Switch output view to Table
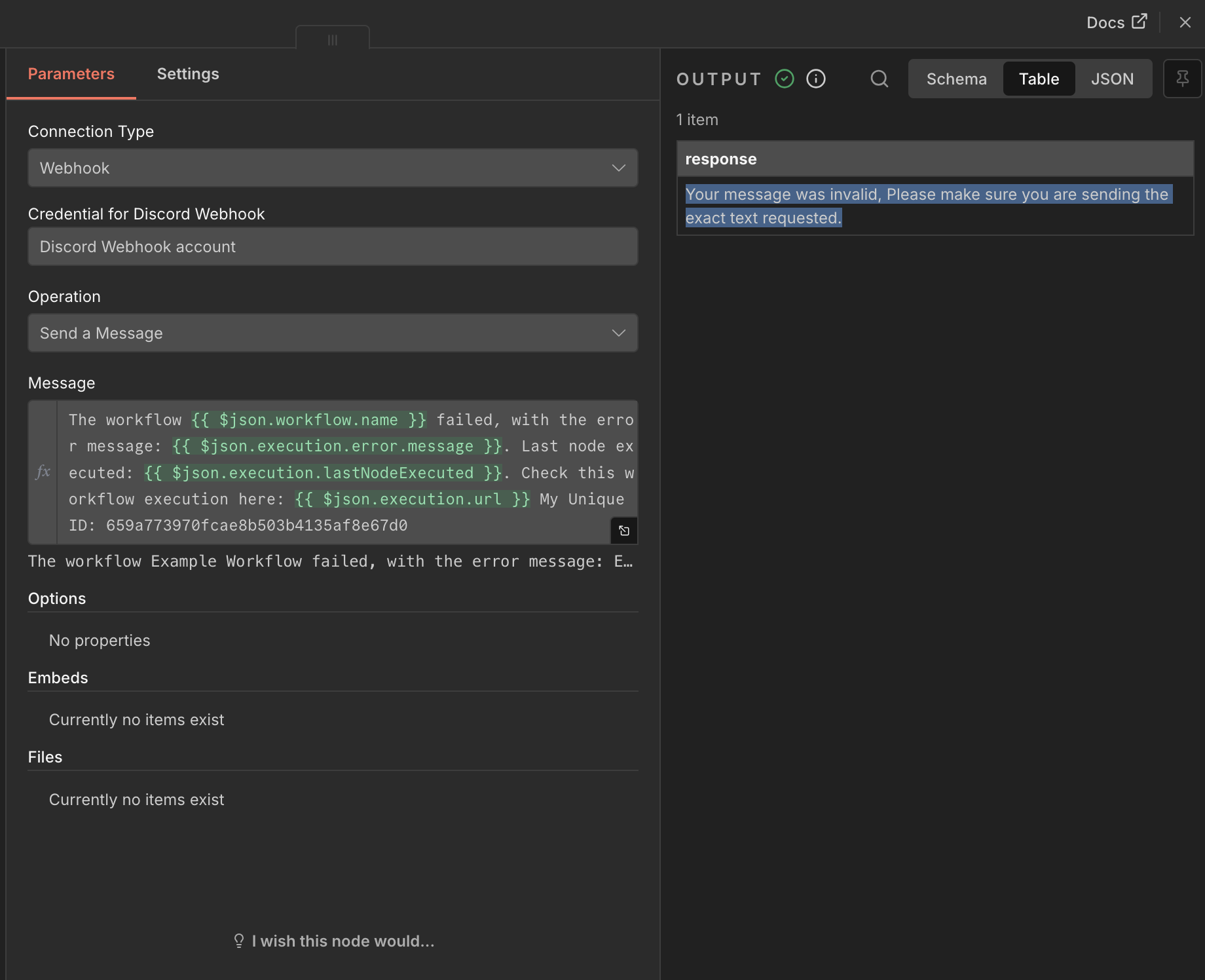The image size is (1205, 980). click(1039, 79)
